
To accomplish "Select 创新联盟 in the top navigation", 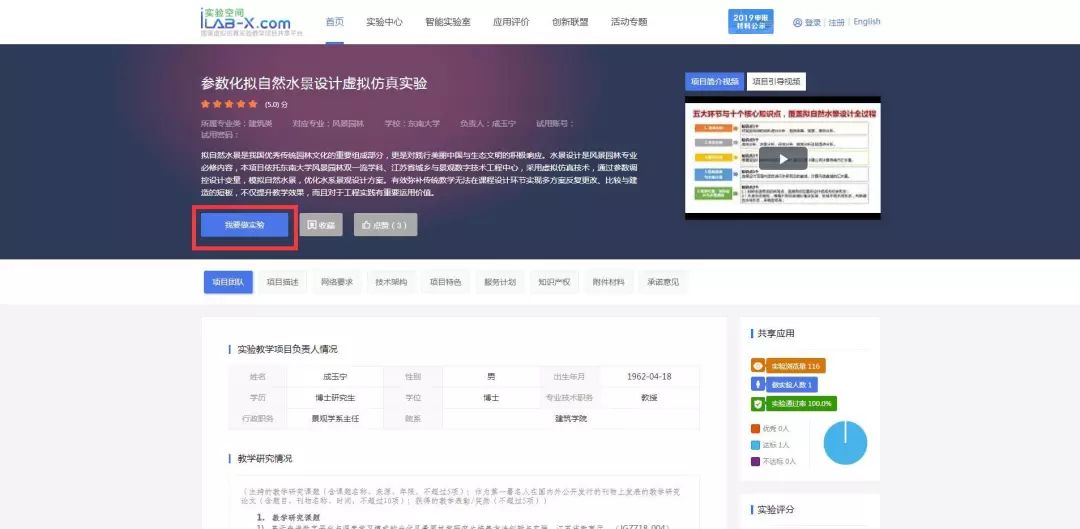I will coord(570,21).
